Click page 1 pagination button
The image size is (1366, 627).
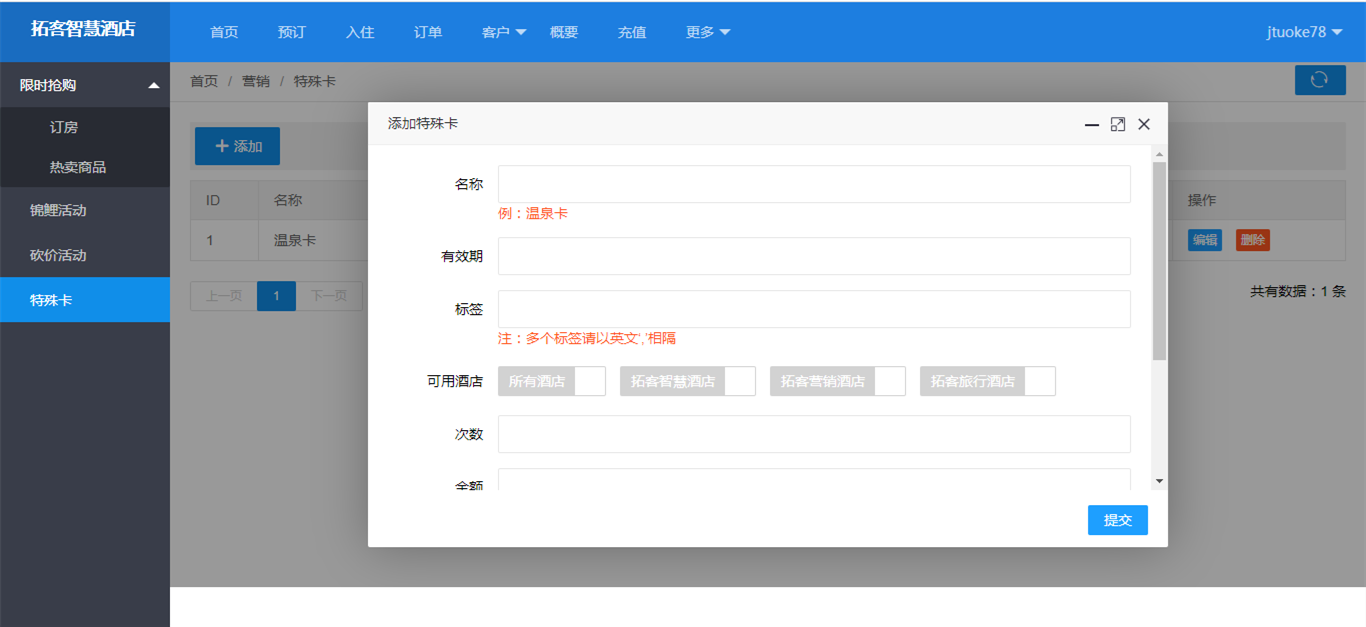pyautogui.click(x=276, y=296)
